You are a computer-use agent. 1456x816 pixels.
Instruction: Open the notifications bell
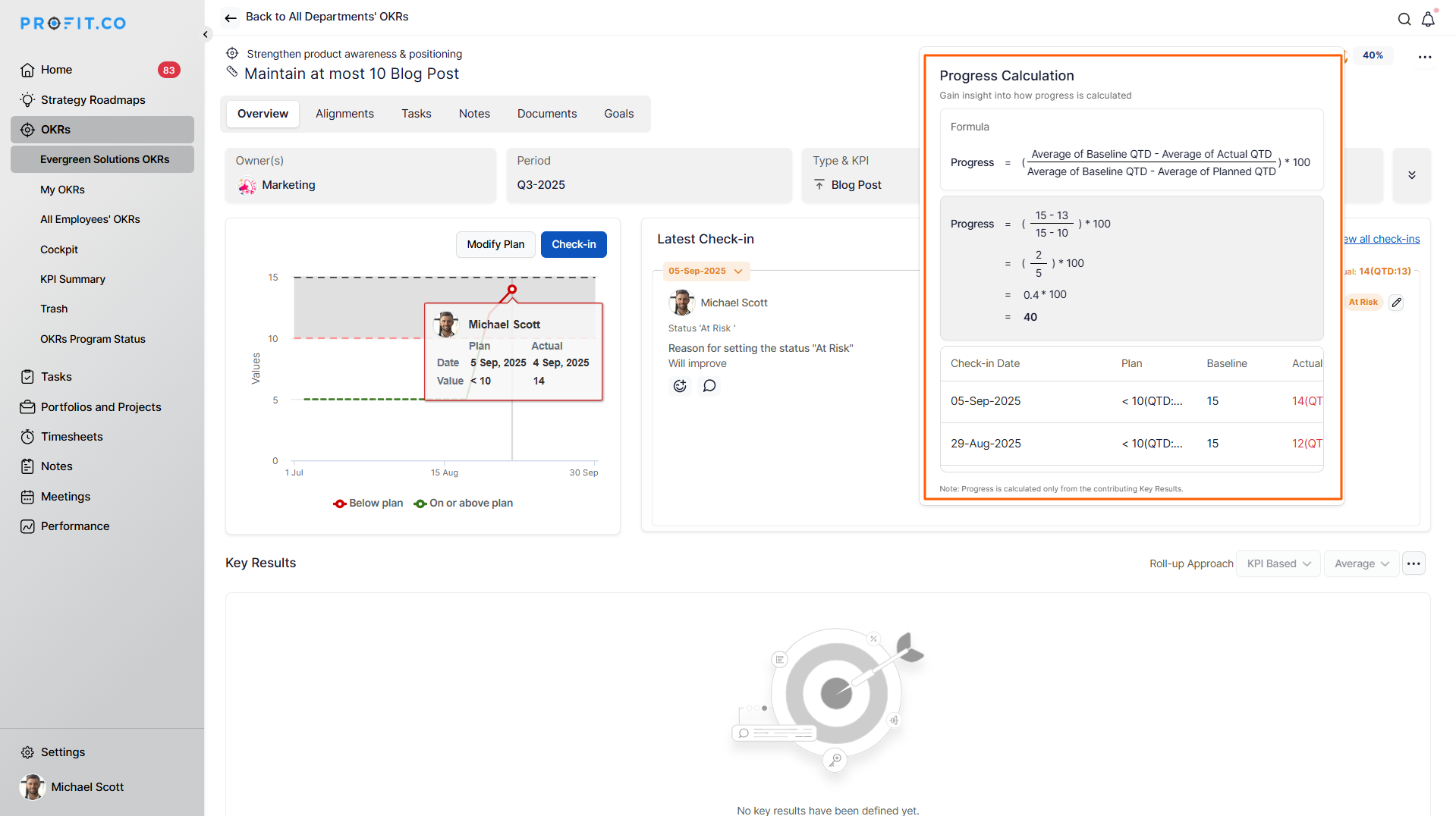1428,20
